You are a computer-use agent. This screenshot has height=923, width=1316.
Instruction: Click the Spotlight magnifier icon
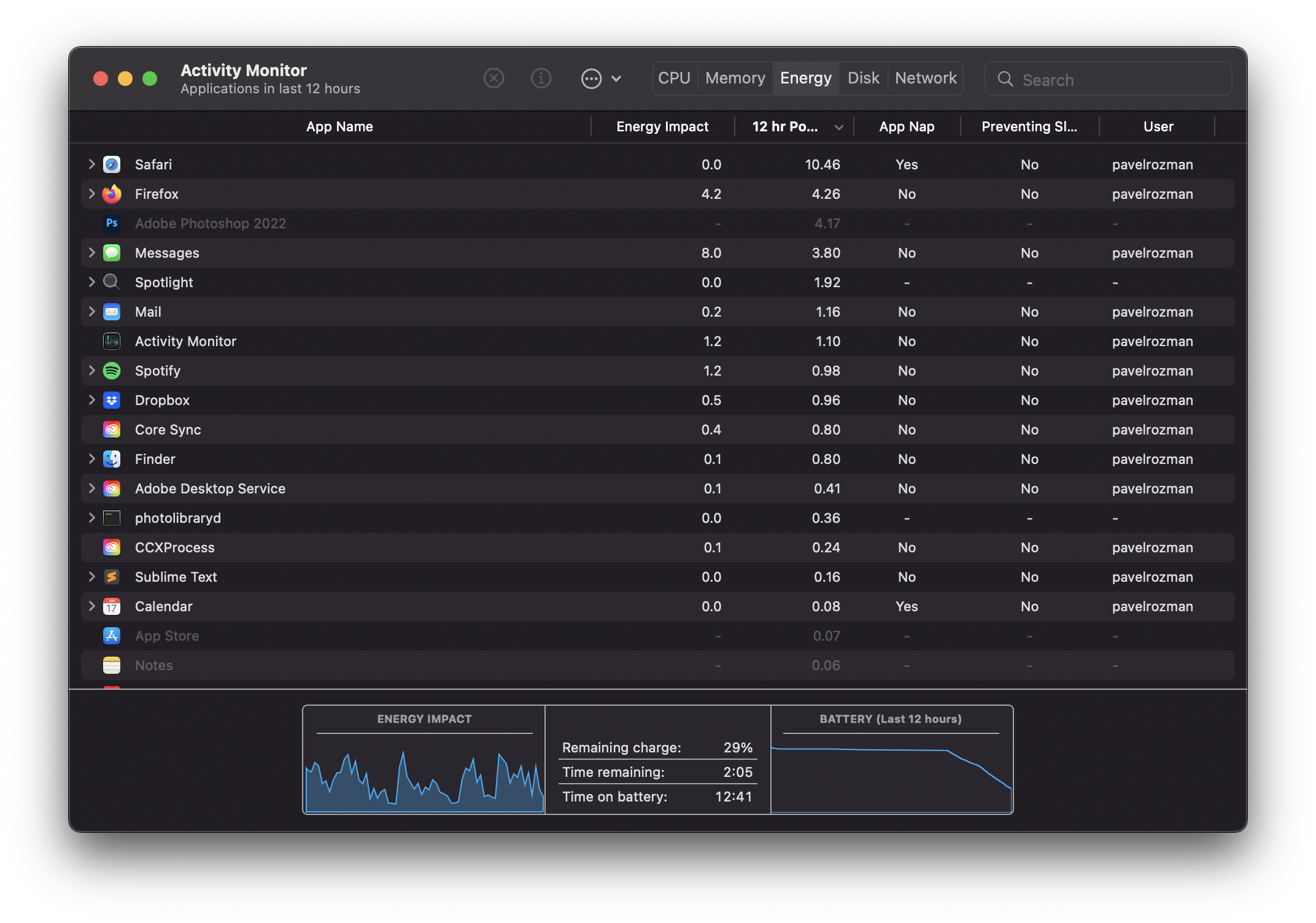point(112,282)
